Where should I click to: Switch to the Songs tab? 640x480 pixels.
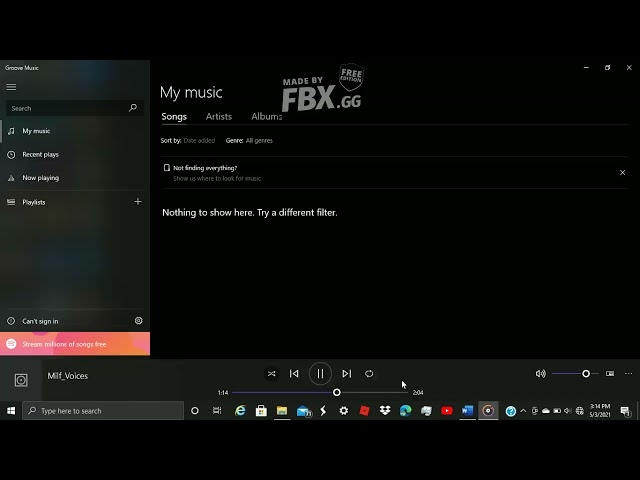tap(174, 117)
